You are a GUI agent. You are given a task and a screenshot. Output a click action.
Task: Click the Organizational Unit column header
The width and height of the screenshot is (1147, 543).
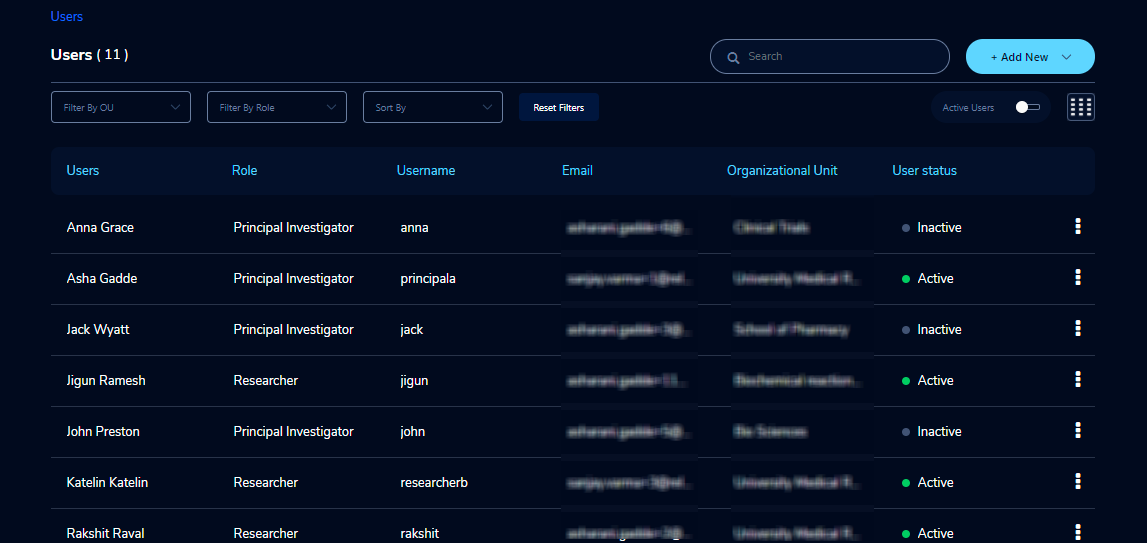(782, 171)
